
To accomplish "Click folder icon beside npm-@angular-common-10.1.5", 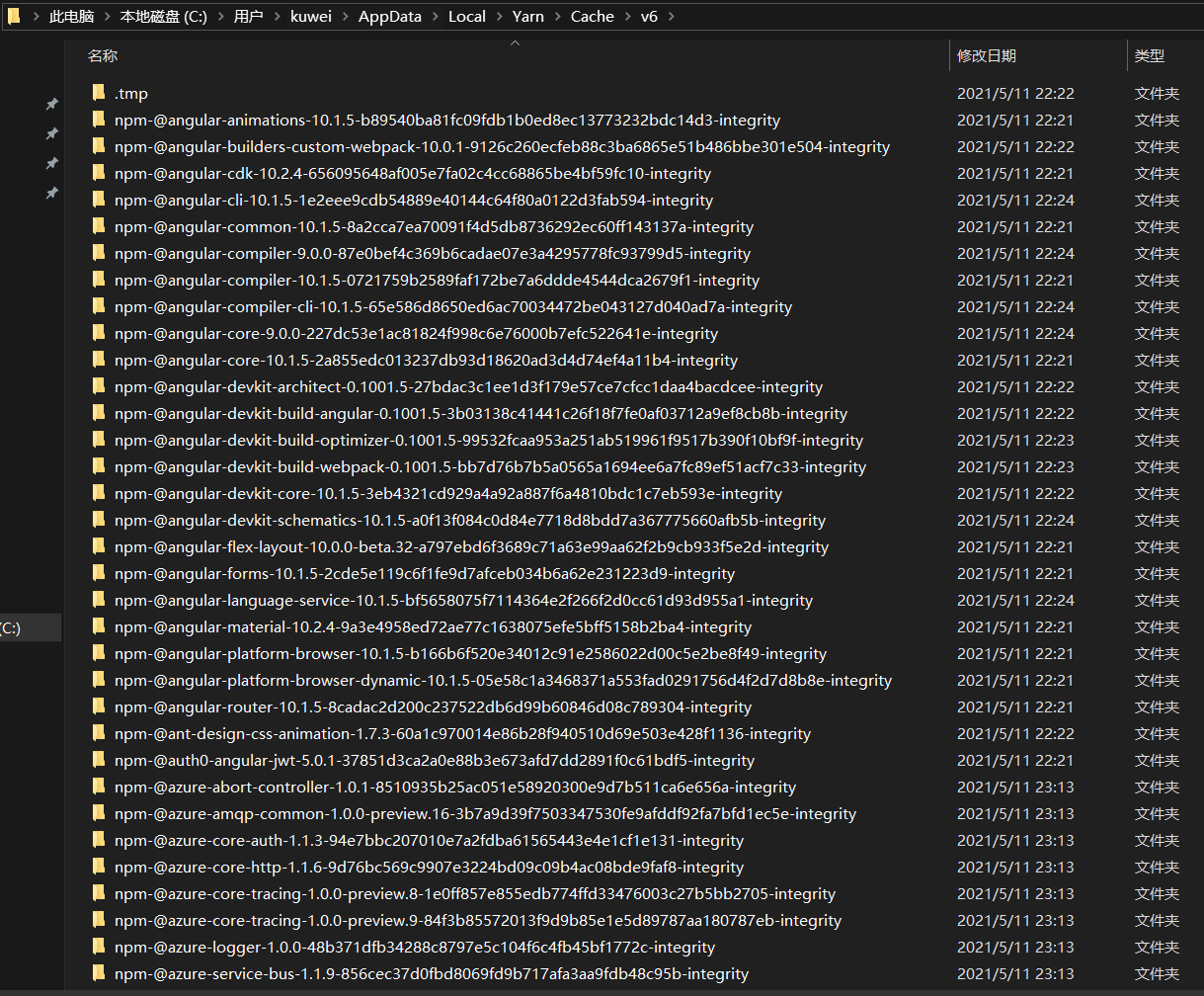I will click(x=98, y=226).
